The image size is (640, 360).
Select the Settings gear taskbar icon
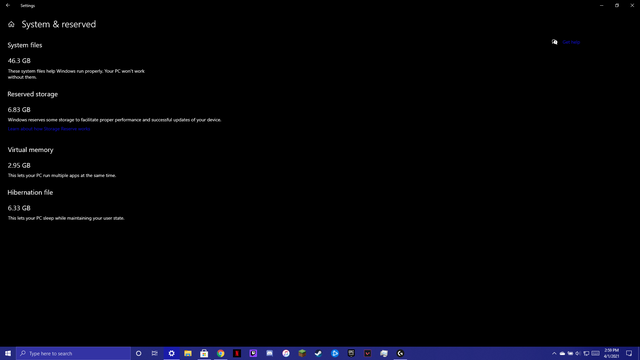171,353
